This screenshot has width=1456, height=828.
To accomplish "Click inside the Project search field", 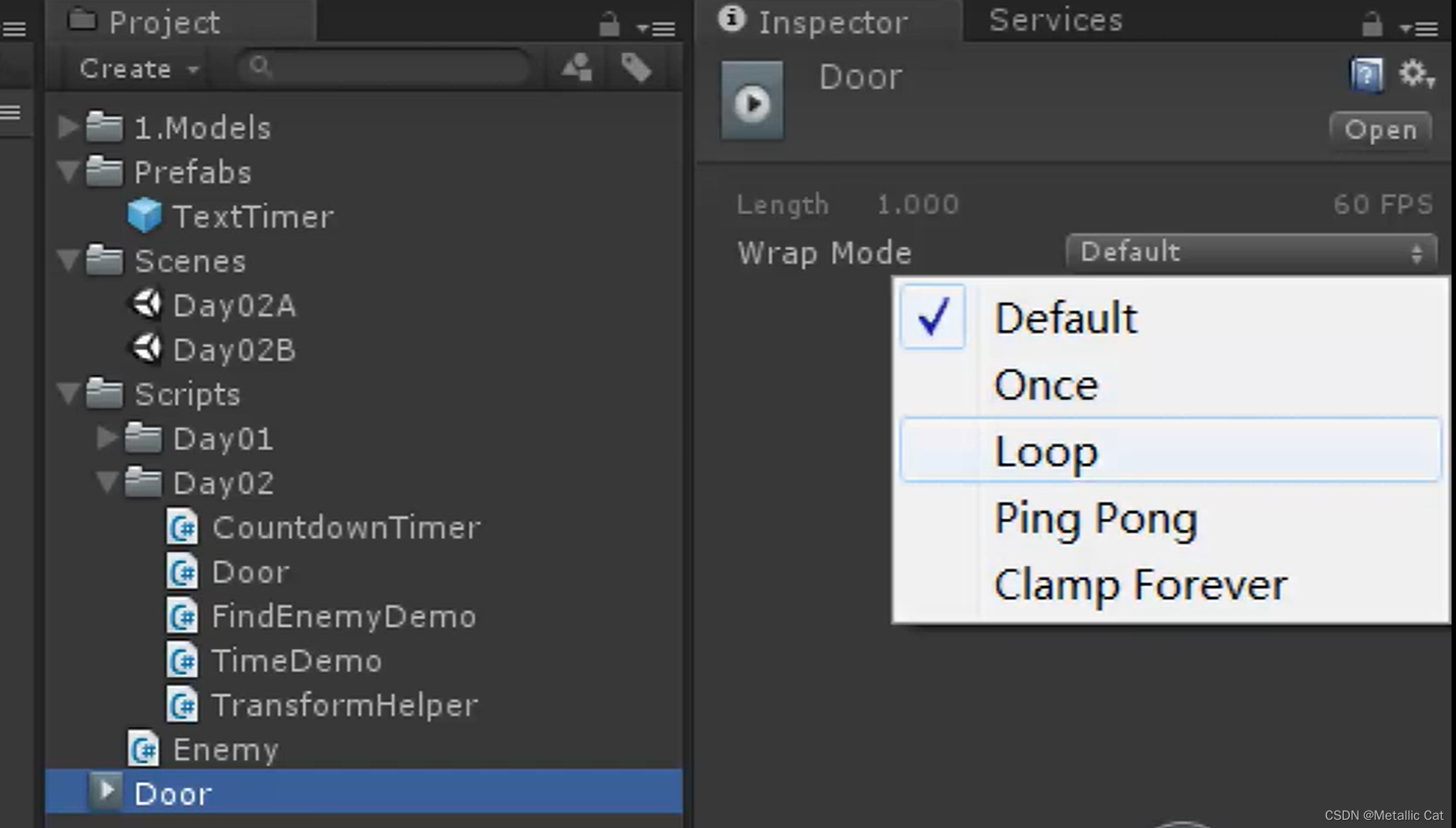I will click(x=382, y=67).
